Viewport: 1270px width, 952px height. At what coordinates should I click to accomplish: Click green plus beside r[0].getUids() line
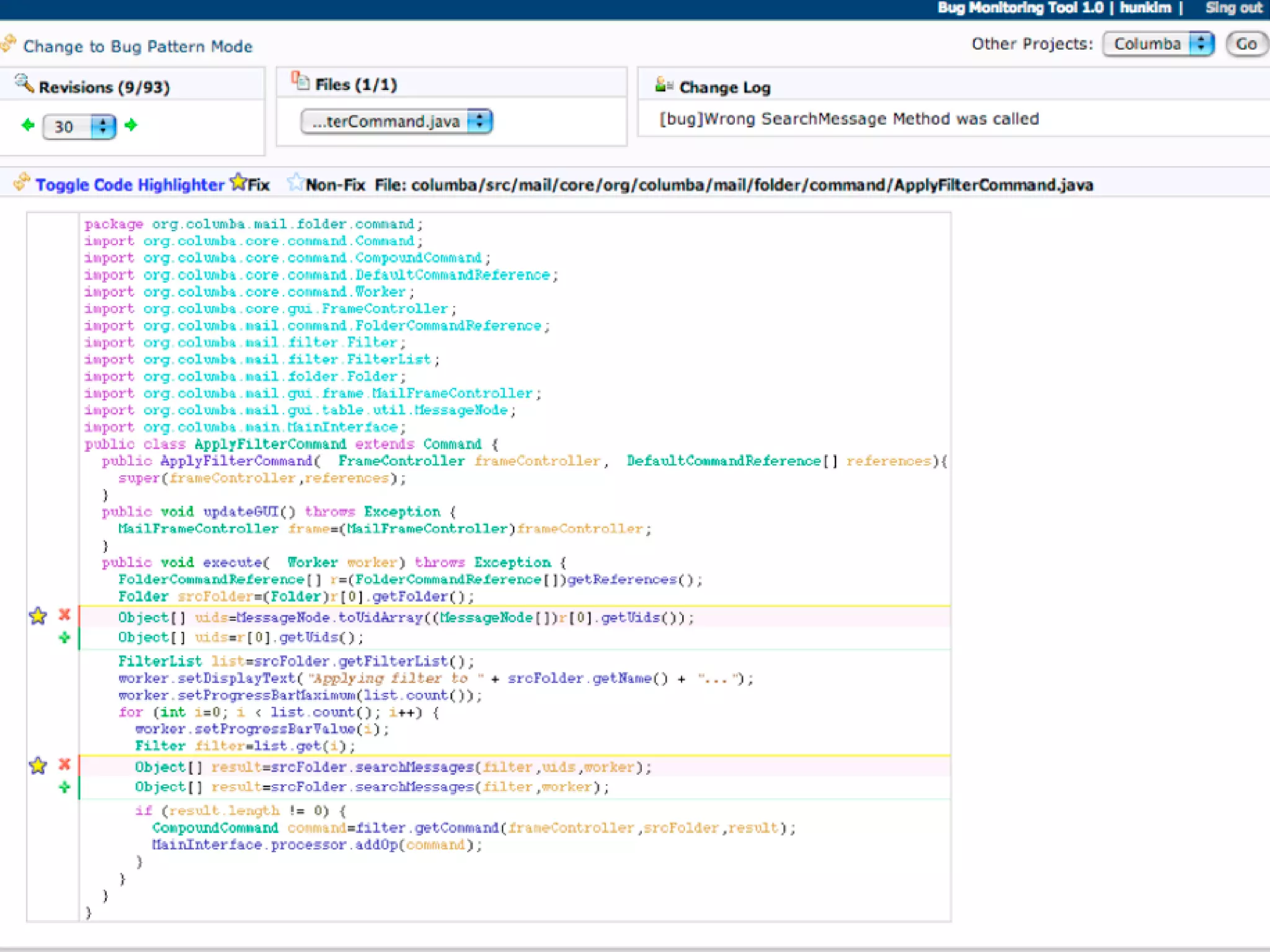point(64,637)
